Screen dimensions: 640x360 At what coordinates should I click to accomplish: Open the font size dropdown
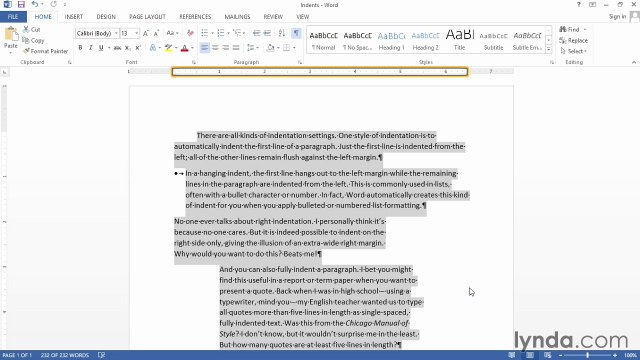(137, 33)
